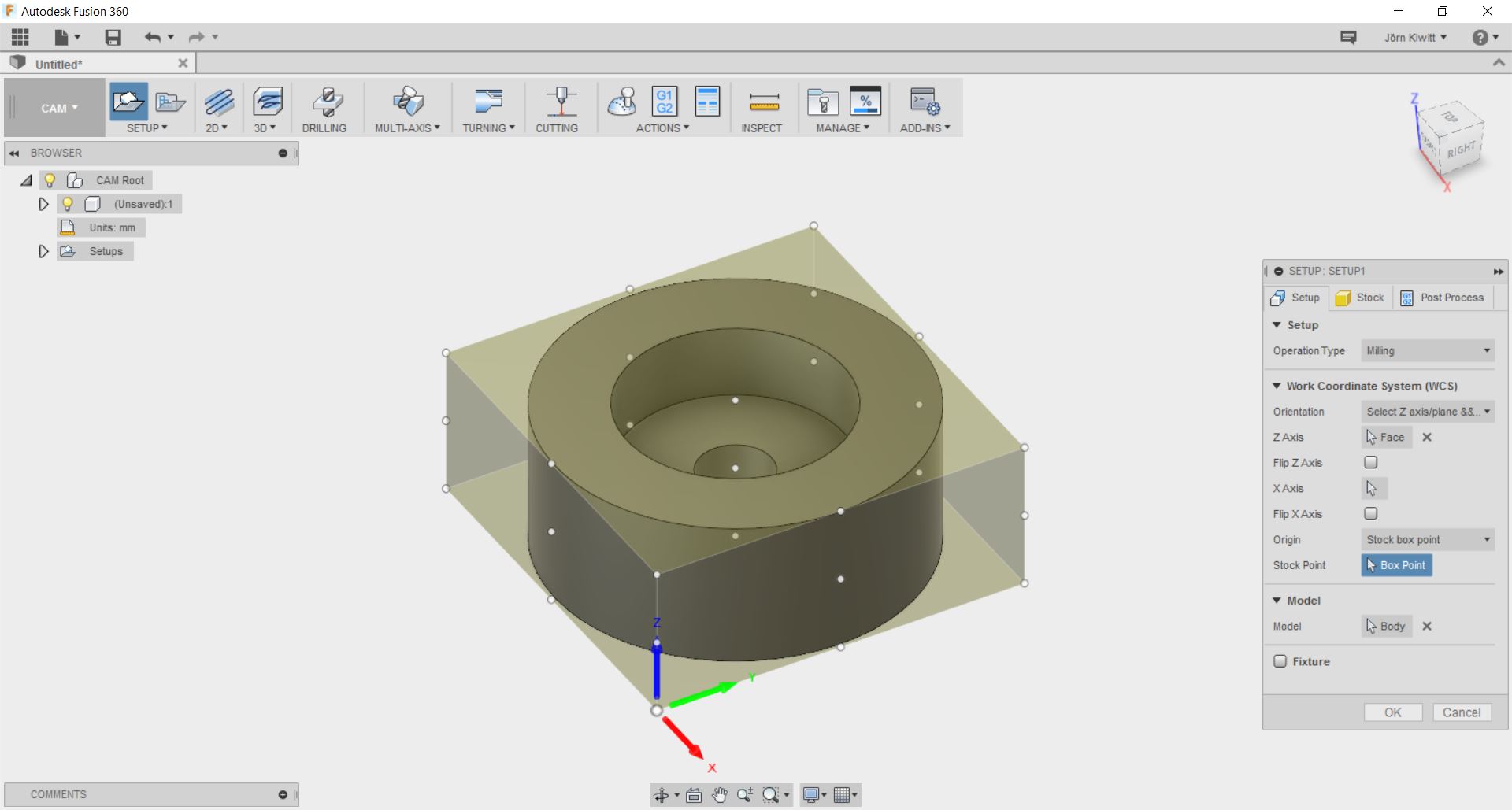Select the Setup tab in dialog

coord(1295,298)
